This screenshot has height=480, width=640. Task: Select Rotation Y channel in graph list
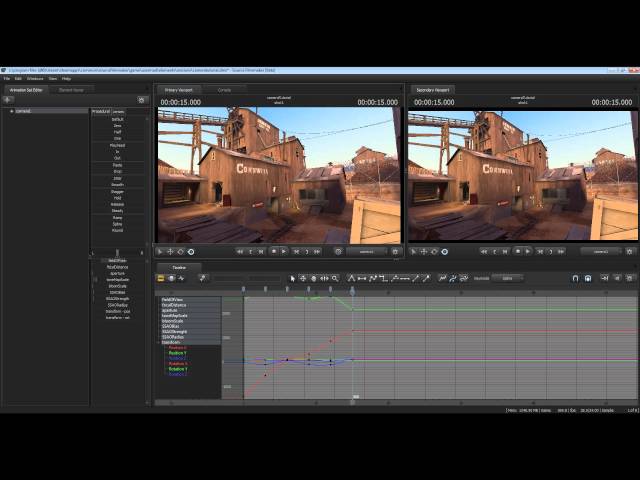click(178, 369)
